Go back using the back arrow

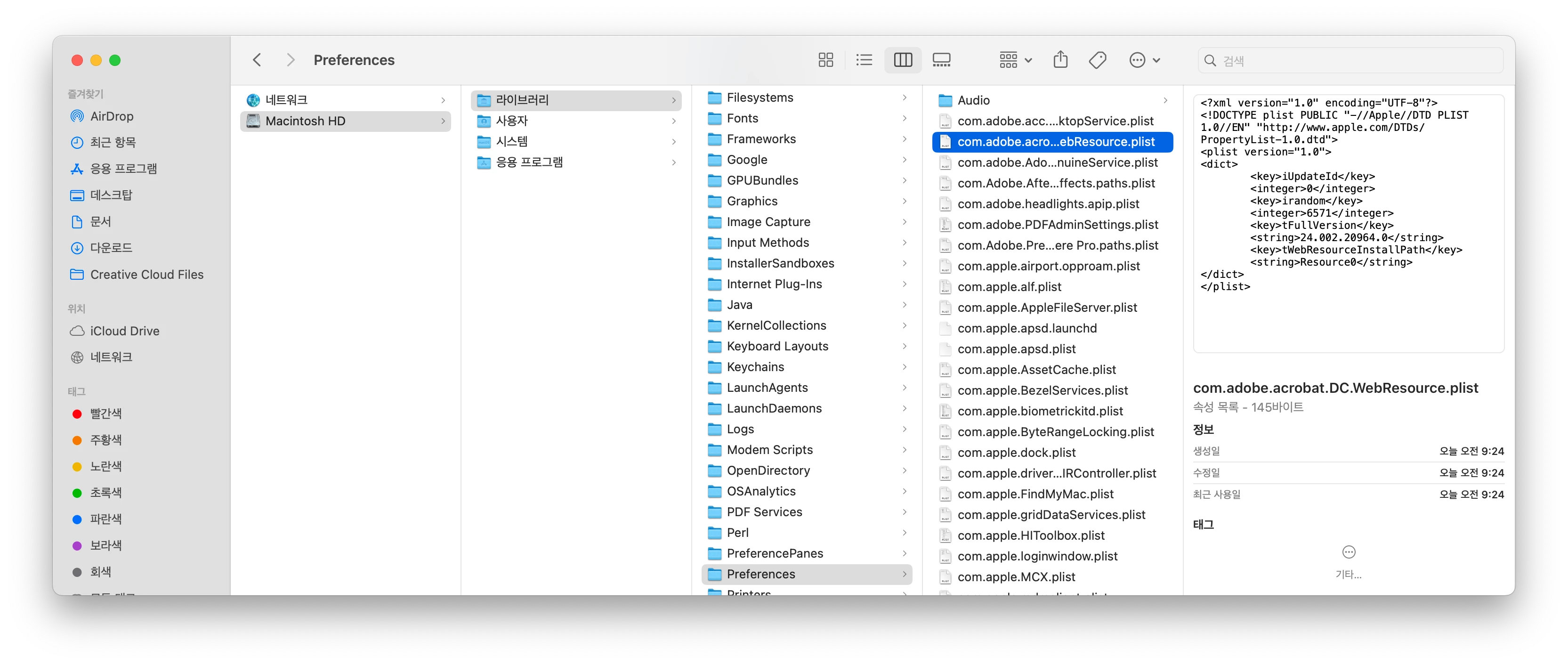(257, 60)
